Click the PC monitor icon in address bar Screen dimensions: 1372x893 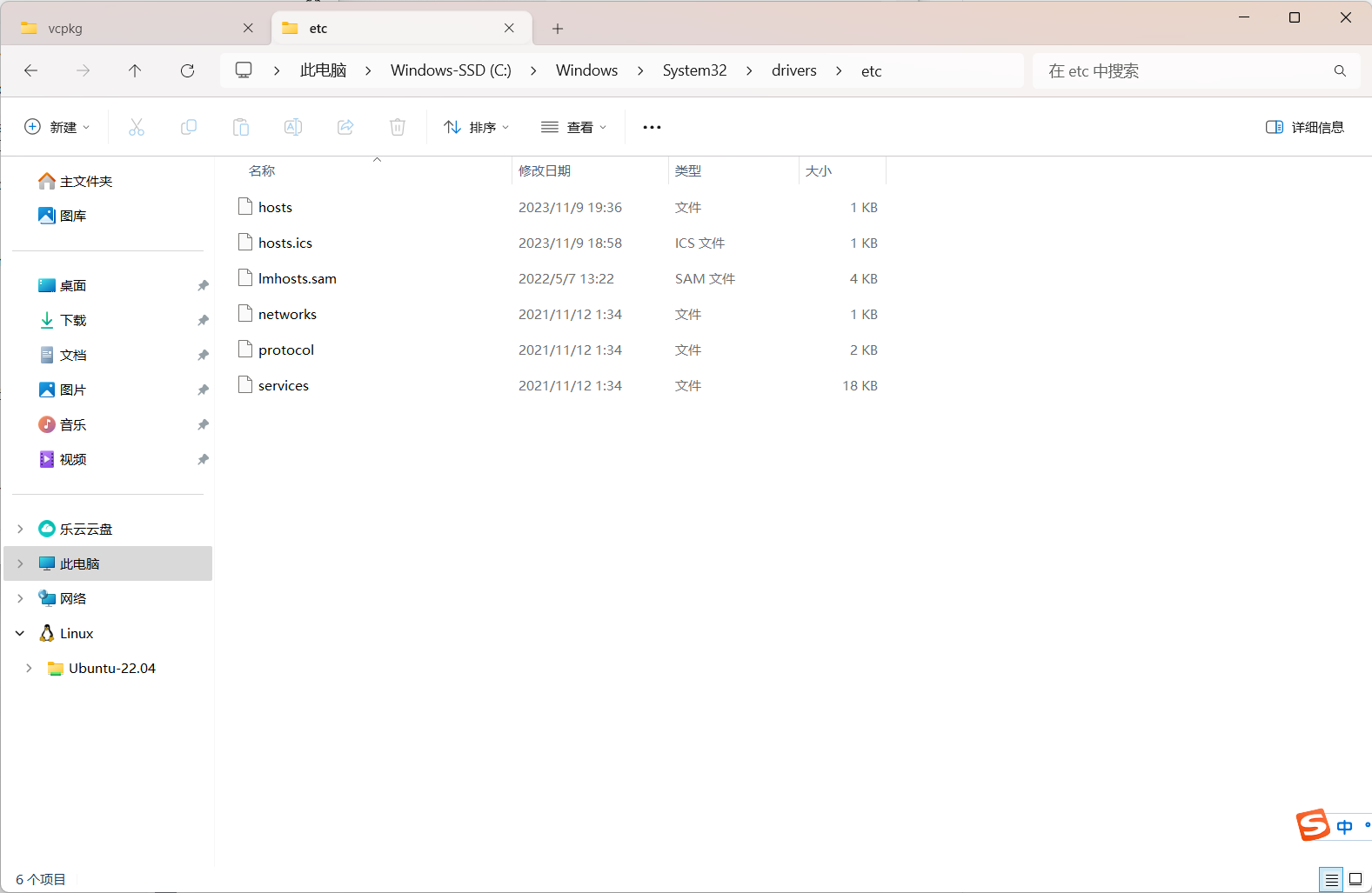point(244,70)
